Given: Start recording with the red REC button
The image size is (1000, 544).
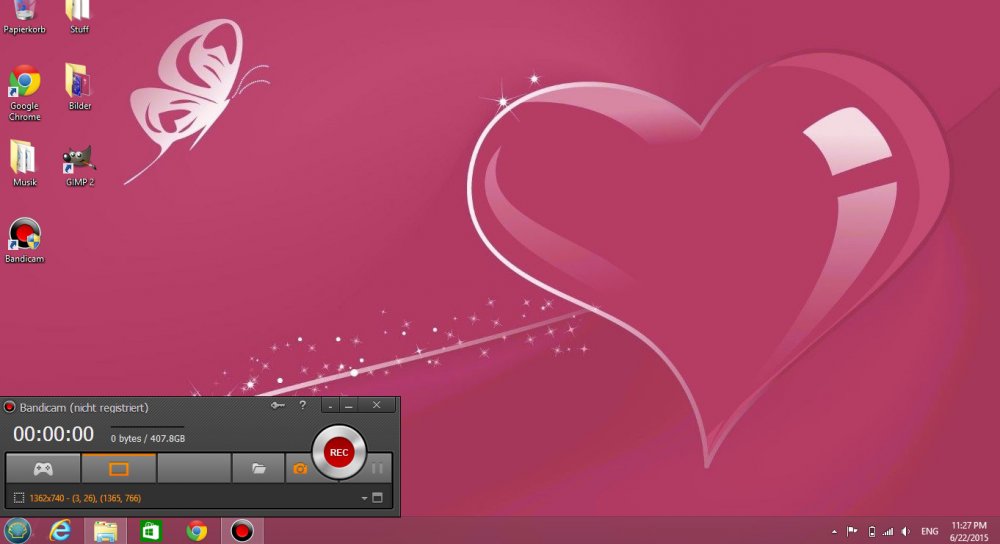Looking at the screenshot, I should 339,453.
